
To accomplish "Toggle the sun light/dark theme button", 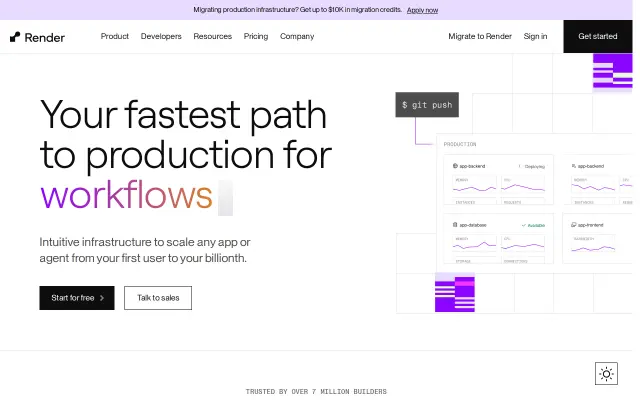I will (606, 373).
